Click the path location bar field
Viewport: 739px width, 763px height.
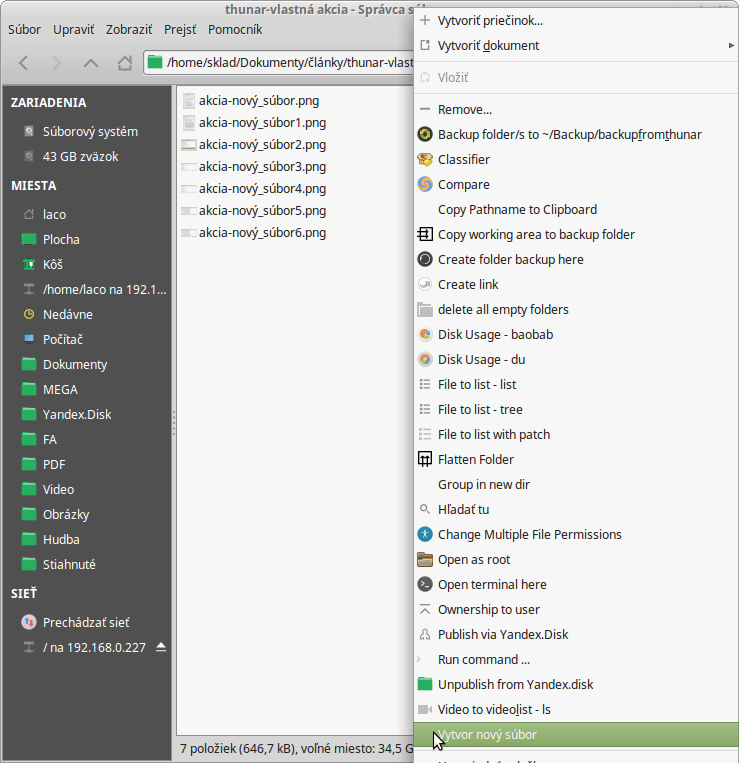click(278, 63)
